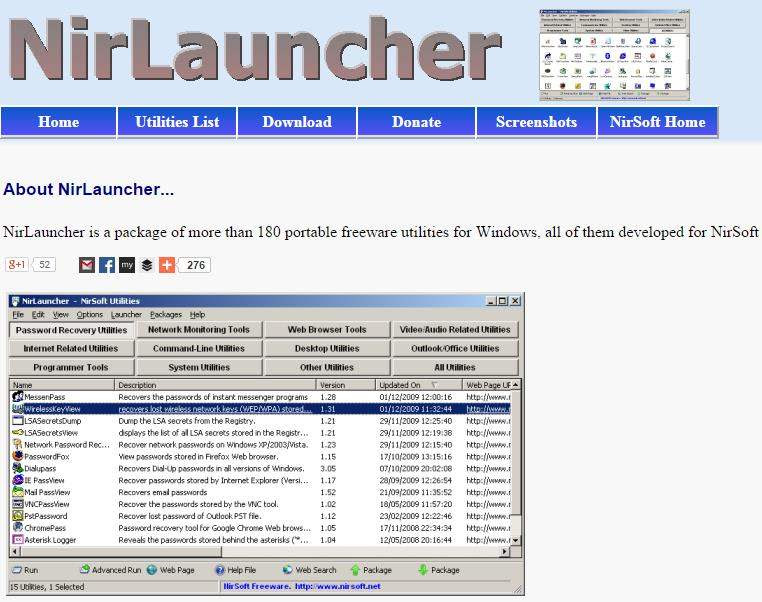Click the list's scroll down arrow
762x602 pixels.
click(515, 540)
